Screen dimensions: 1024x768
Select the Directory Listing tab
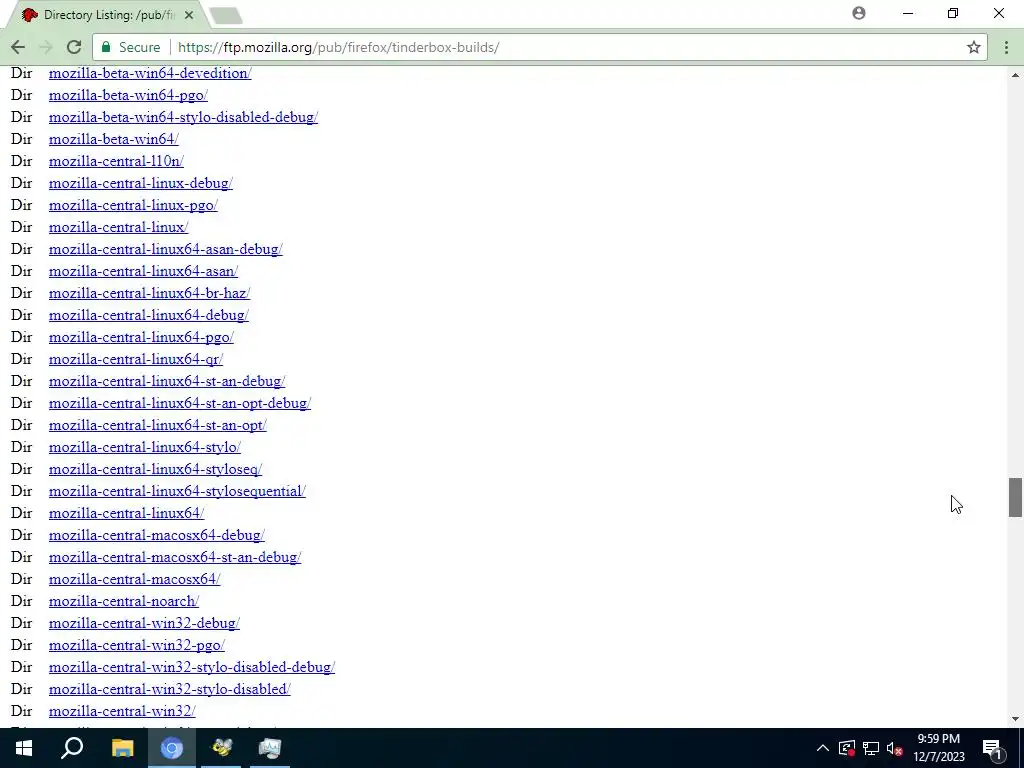108,14
